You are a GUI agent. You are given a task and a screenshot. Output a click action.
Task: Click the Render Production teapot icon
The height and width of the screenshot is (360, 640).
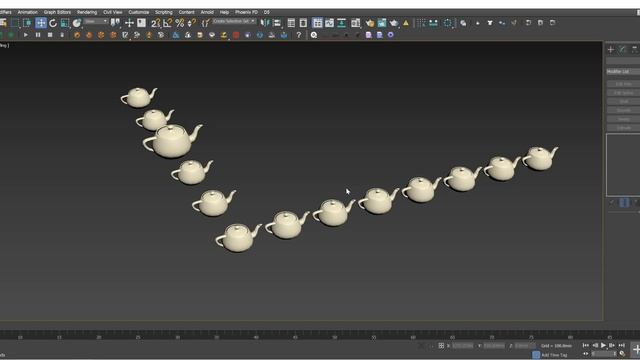pyautogui.click(x=394, y=23)
